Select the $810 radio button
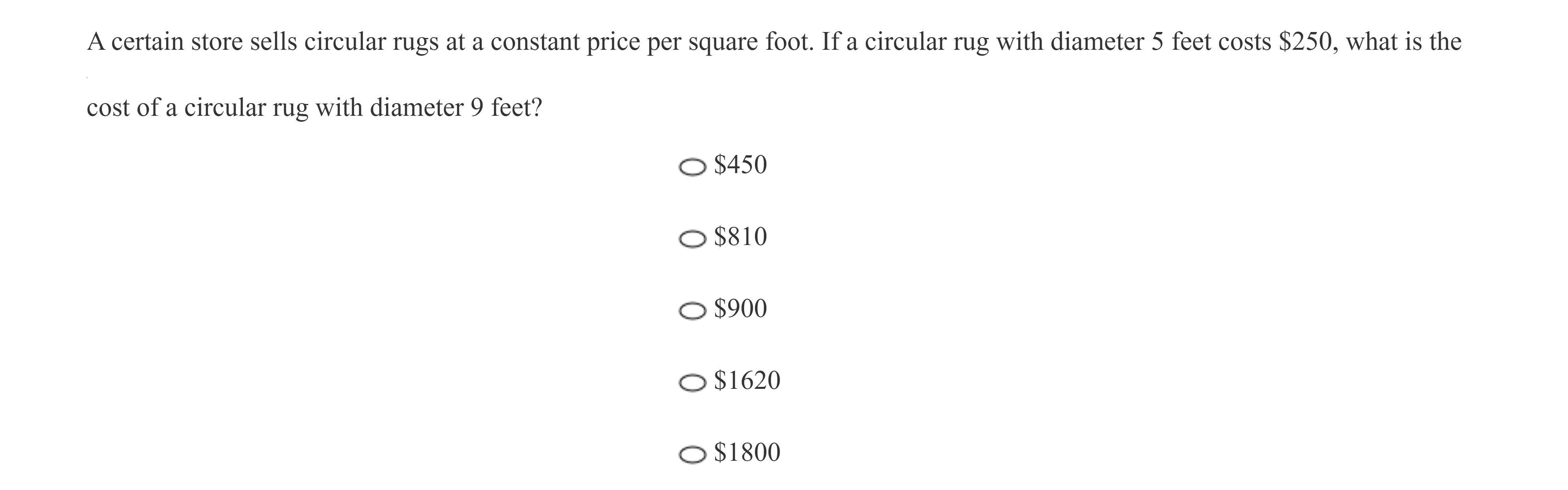 click(692, 239)
